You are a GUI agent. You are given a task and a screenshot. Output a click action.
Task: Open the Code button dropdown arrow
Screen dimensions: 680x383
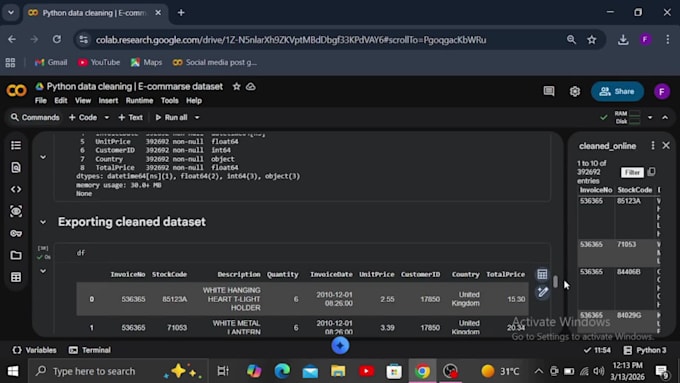point(106,118)
